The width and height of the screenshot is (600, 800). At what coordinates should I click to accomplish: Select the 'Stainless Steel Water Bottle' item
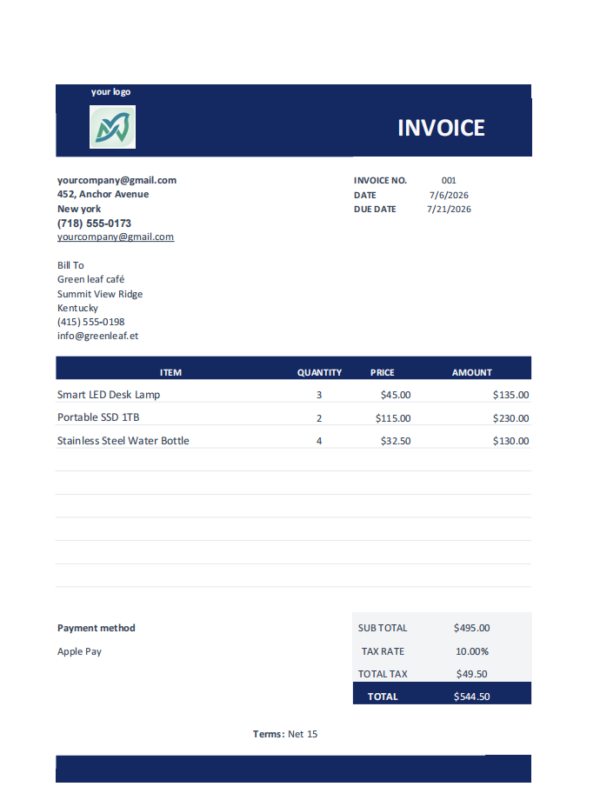123,441
